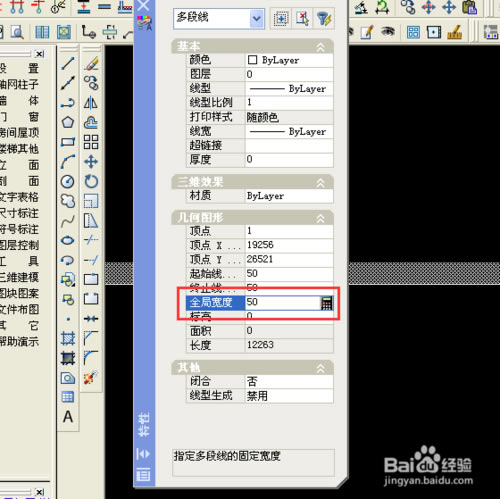Collapse the 几何图形 section
500x499 pixels.
pyautogui.click(x=320, y=219)
